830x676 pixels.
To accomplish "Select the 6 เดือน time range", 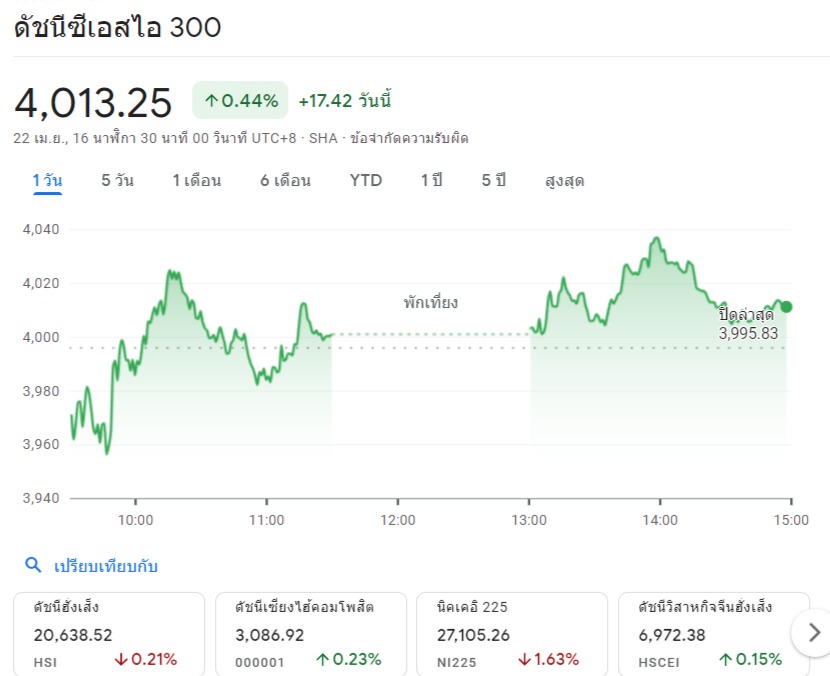I will pyautogui.click(x=285, y=181).
